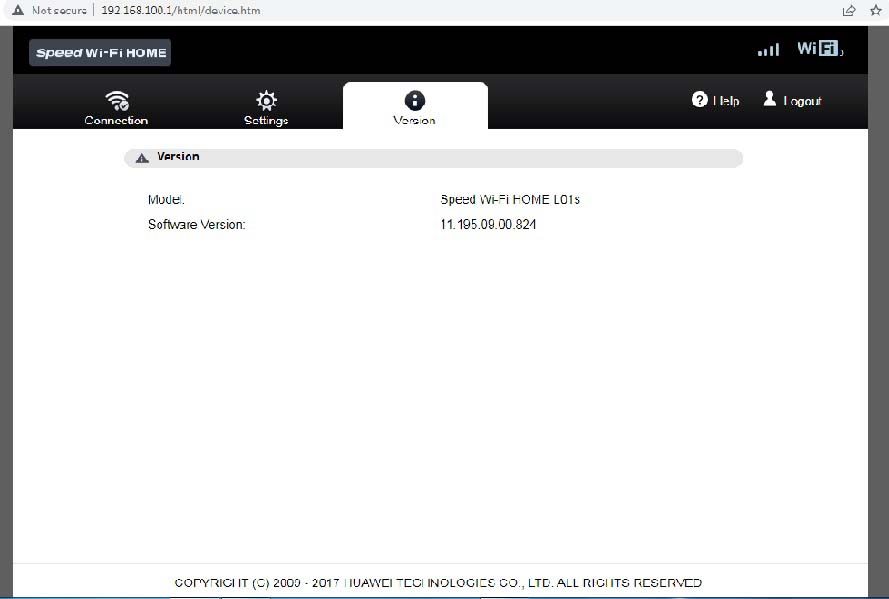
Task: Click the Version info icon
Action: (415, 100)
